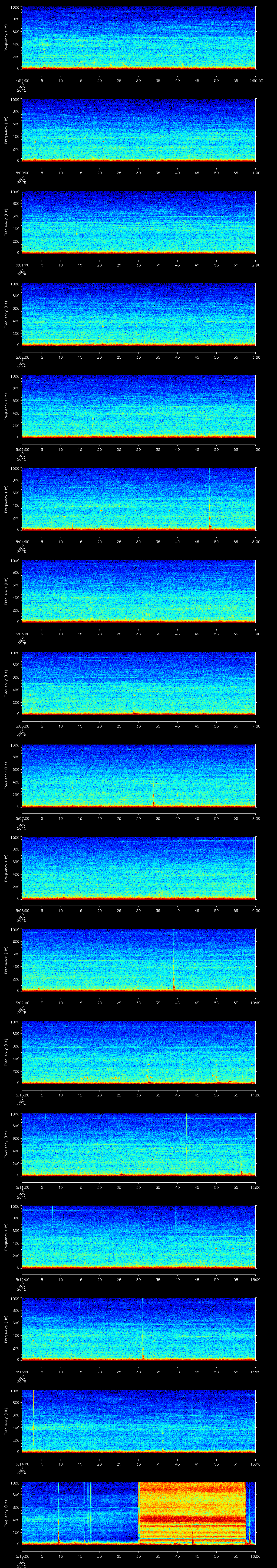Click the 5:05:00 start time label
This screenshot has width=277, height=1568.
22,634
